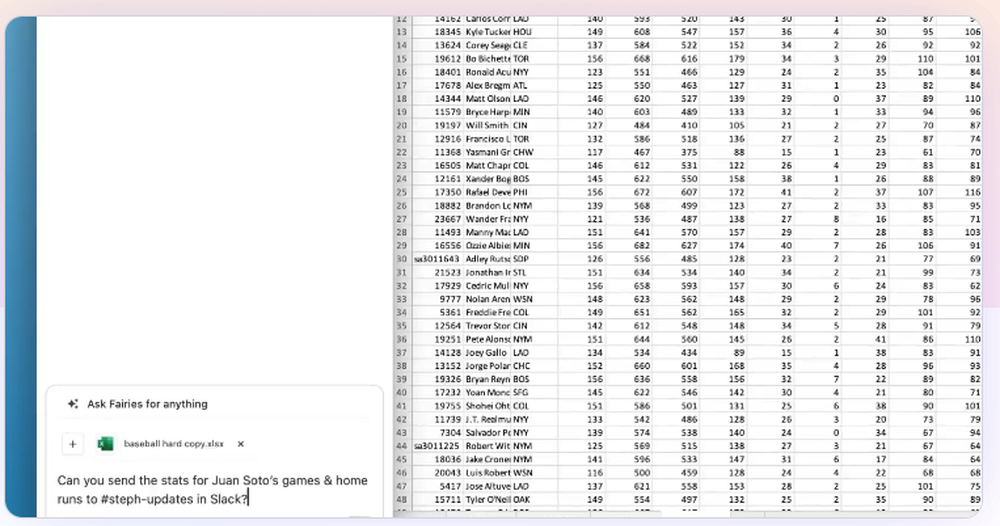The image size is (1000, 526).
Task: Select the 'SDP' team cell
Action: pyautogui.click(x=534, y=259)
